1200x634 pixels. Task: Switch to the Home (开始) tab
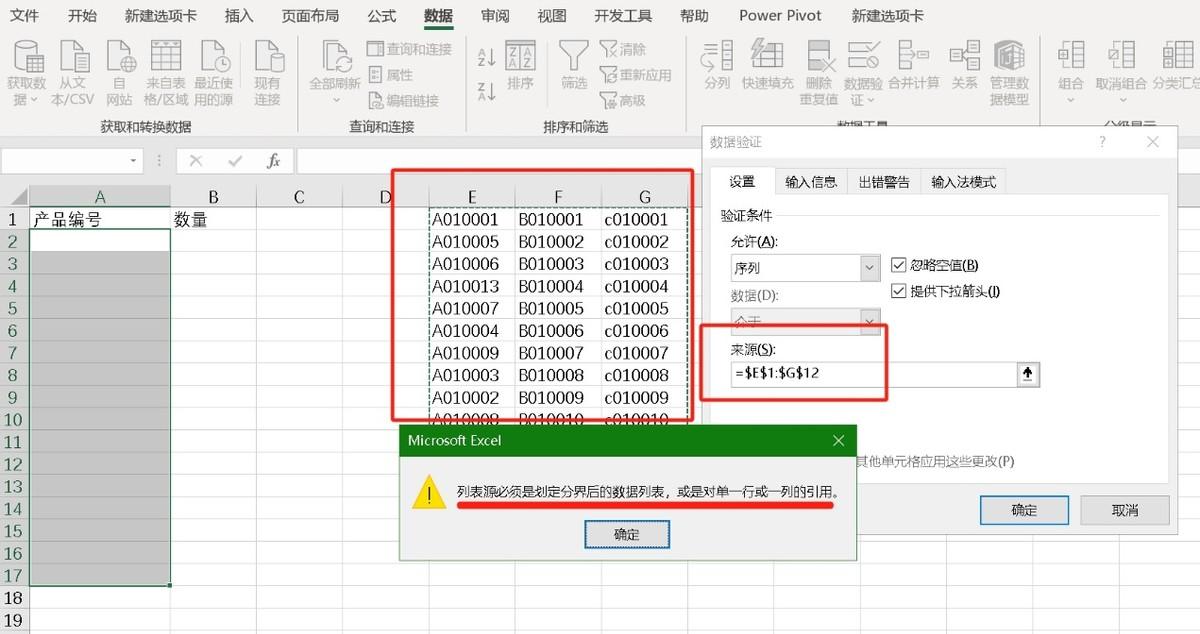[x=83, y=16]
